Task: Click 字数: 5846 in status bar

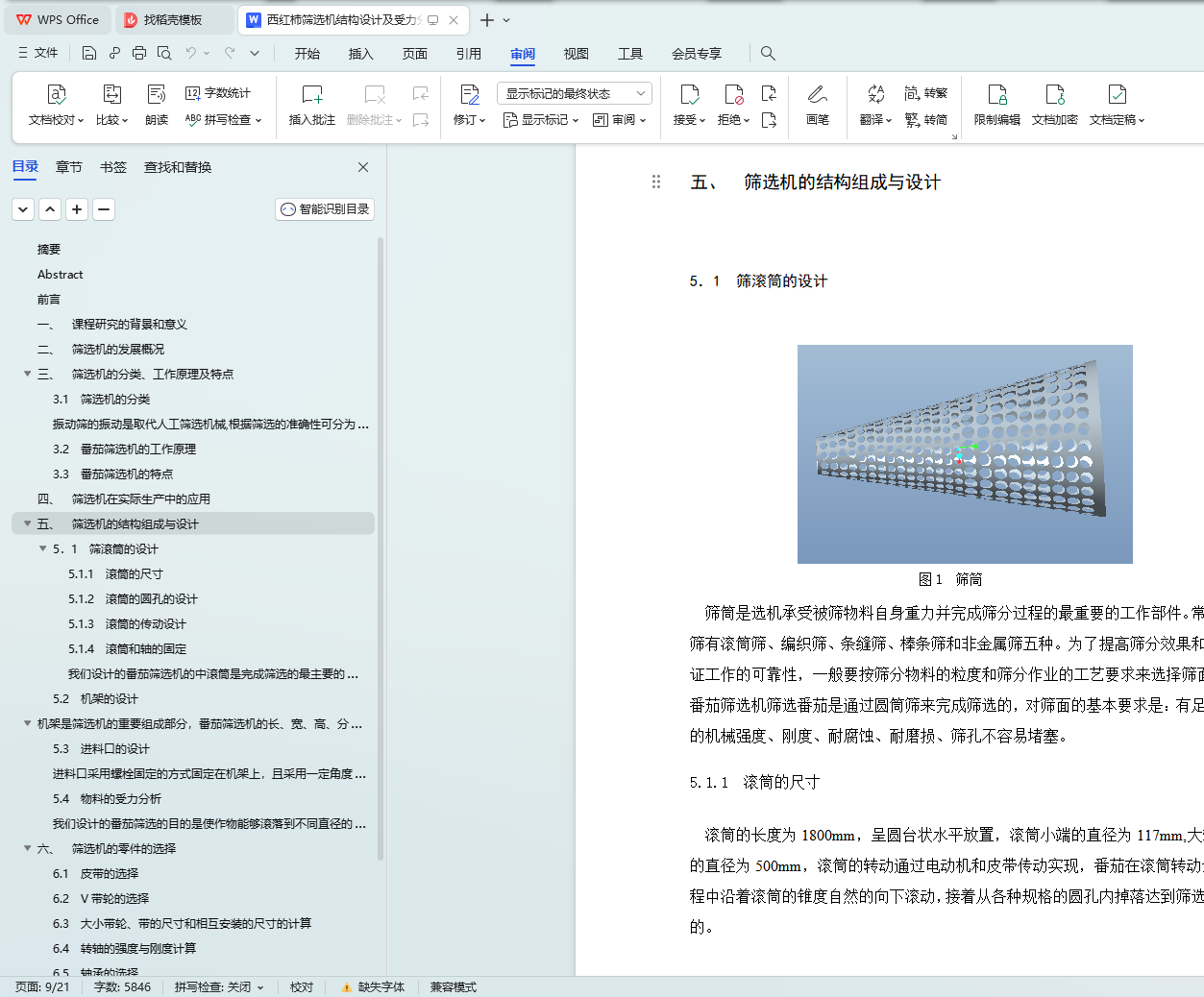Action: tap(122, 987)
